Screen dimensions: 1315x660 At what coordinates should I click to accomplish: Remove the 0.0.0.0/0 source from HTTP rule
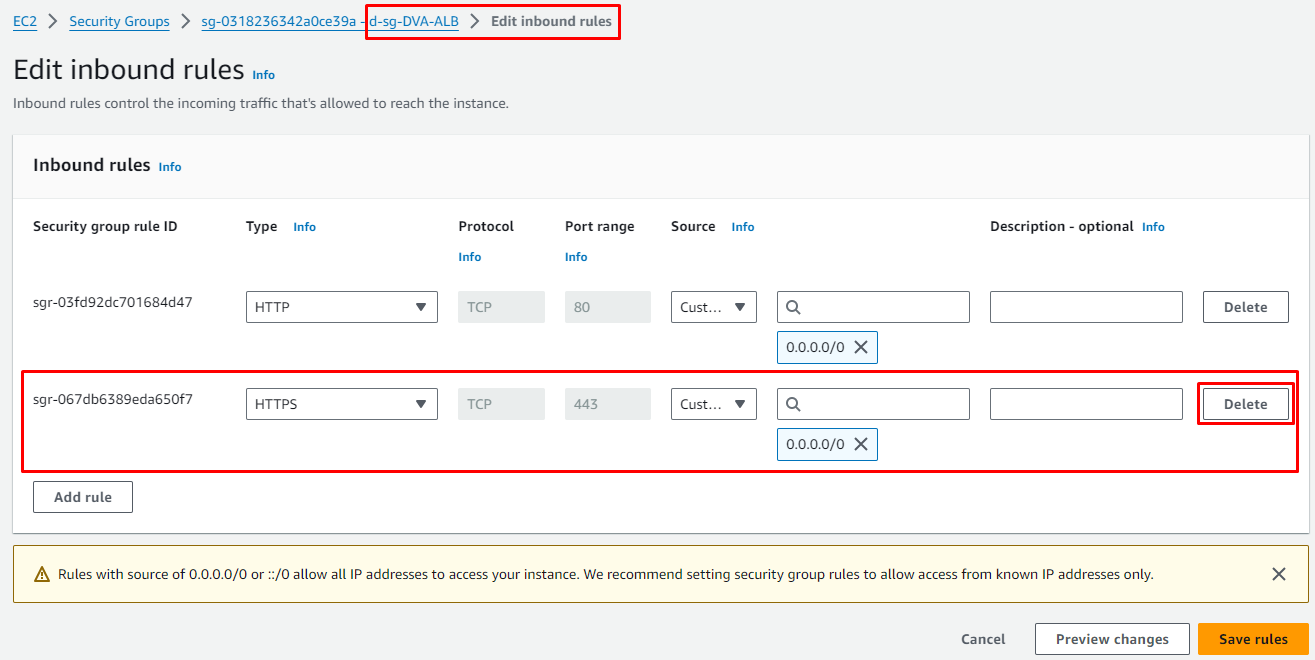point(860,347)
